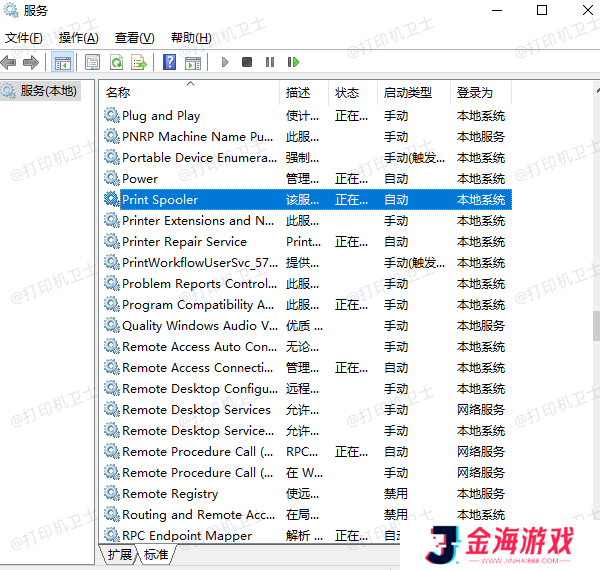
Task: Select the Printer Repair Service name
Action: pos(184,242)
